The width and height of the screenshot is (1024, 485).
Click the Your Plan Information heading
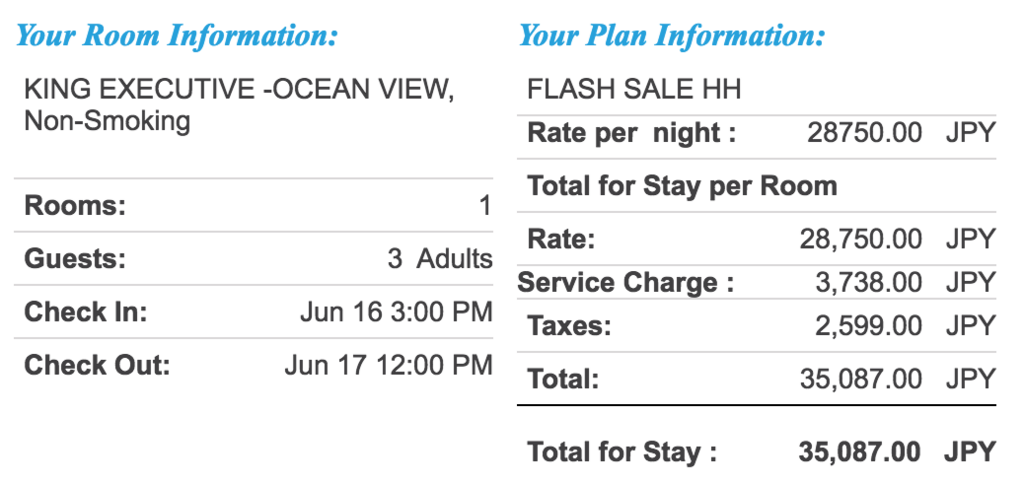tap(672, 35)
